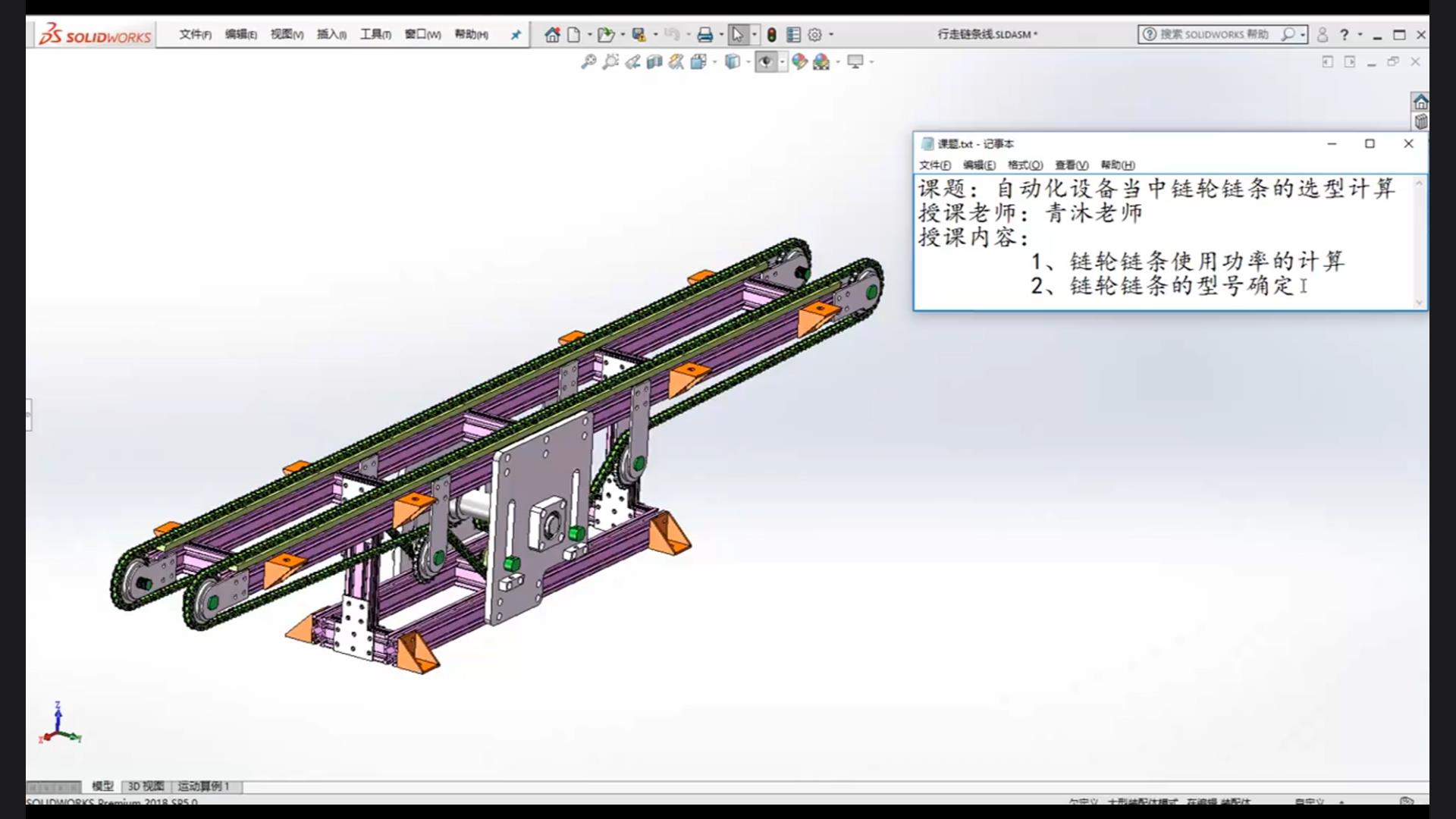The height and width of the screenshot is (819, 1456).
Task: Expand the New document dropdown arrow
Action: point(589,35)
